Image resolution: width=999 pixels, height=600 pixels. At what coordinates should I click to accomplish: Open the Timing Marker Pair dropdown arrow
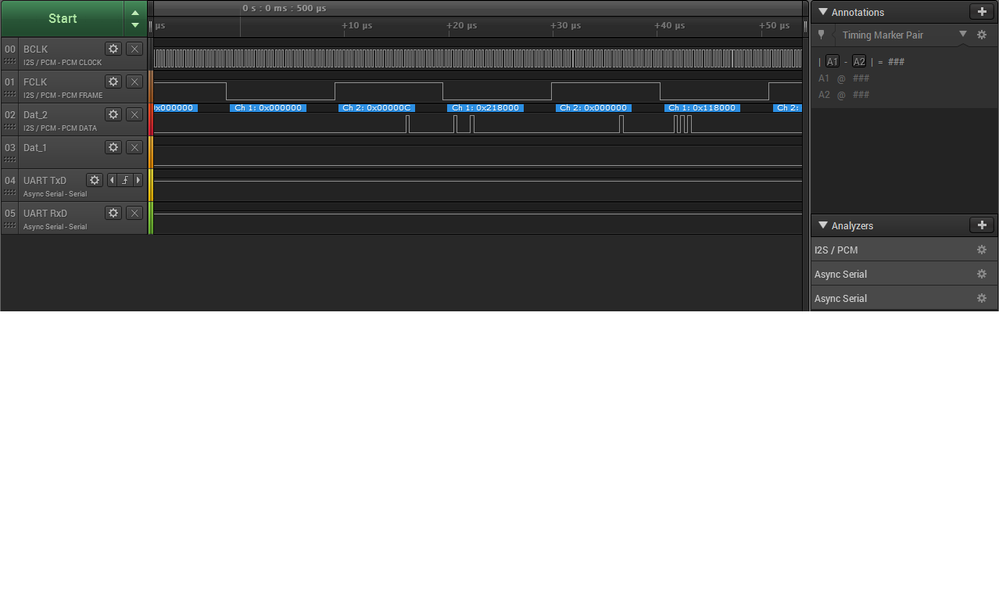pos(963,34)
